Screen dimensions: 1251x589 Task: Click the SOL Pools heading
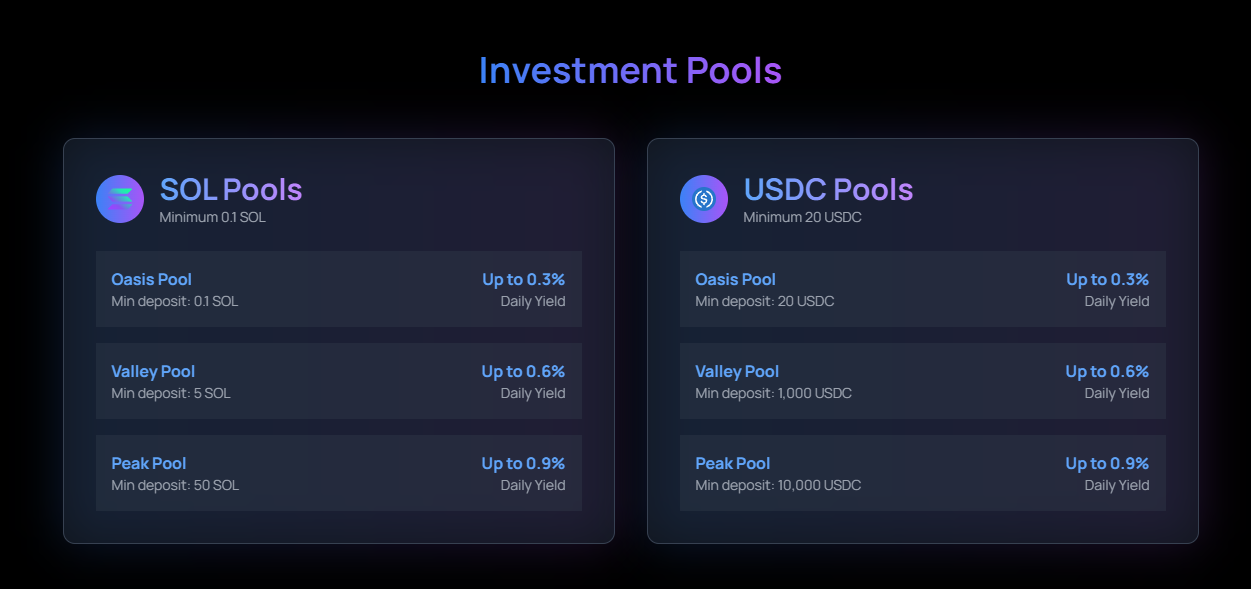(231, 189)
